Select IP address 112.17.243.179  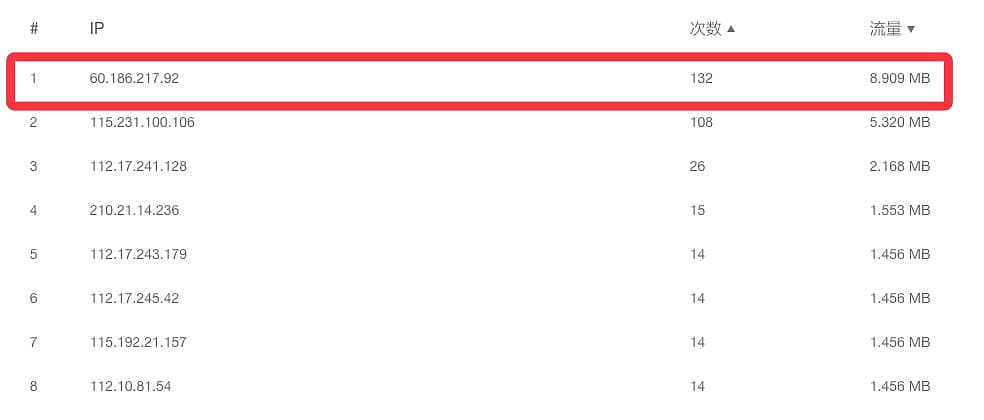click(x=138, y=254)
